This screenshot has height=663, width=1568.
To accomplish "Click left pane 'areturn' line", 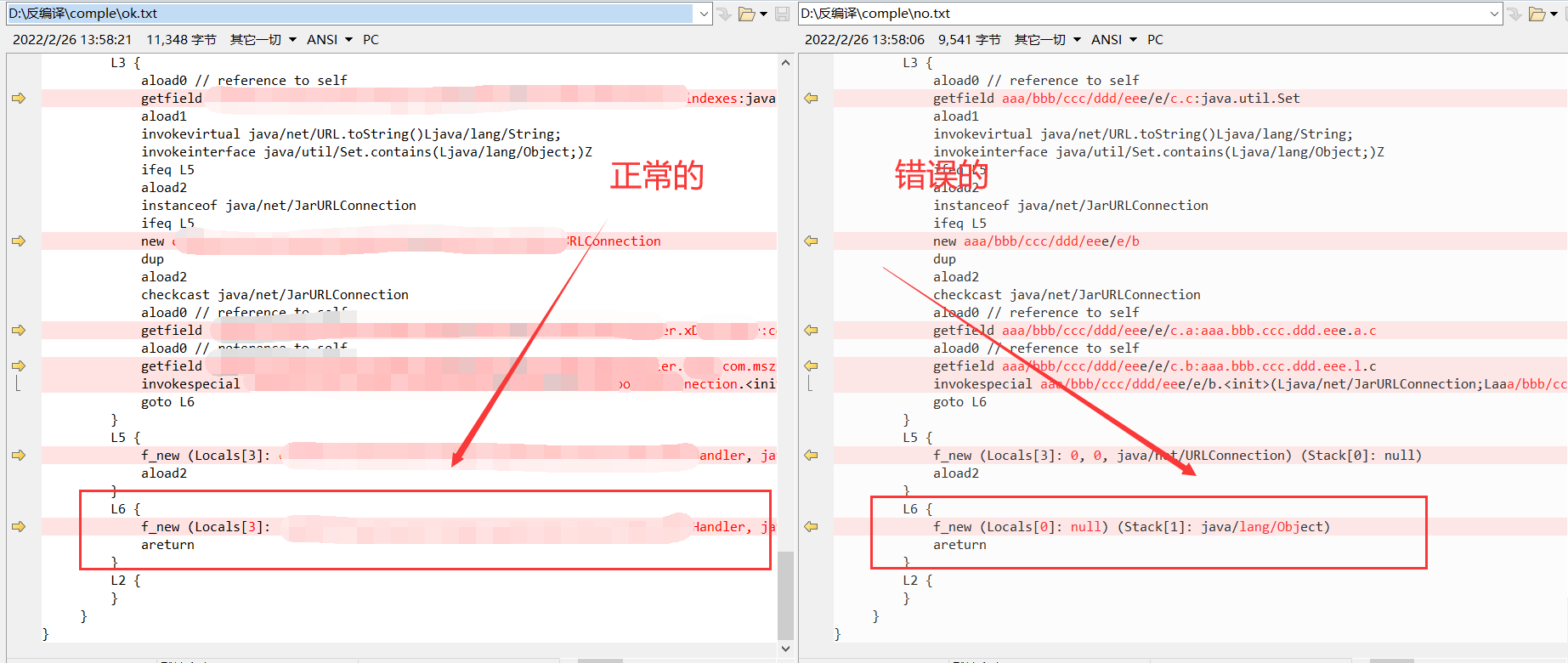I will point(167,545).
